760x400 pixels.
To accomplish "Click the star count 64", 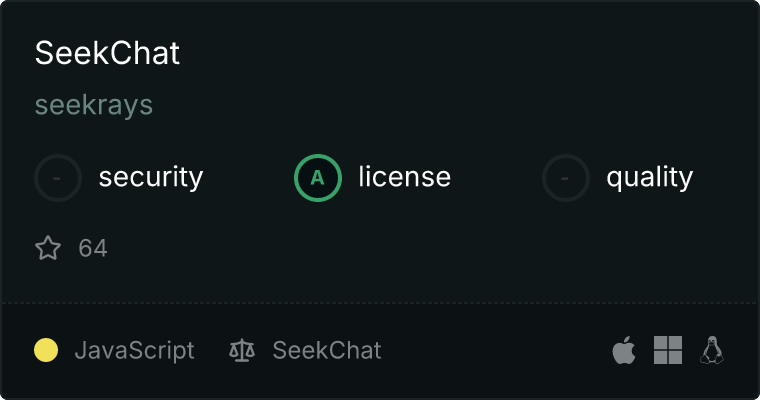I will tap(93, 248).
